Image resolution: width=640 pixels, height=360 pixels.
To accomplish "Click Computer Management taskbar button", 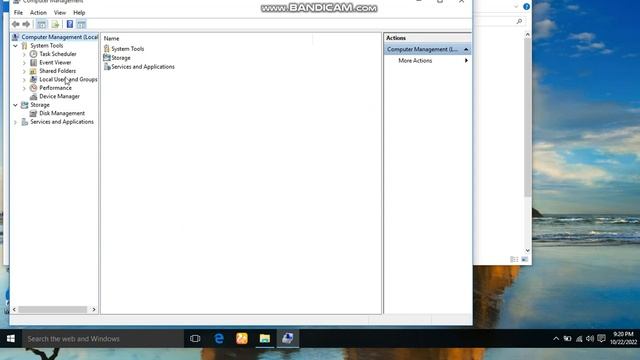I will pos(288,339).
